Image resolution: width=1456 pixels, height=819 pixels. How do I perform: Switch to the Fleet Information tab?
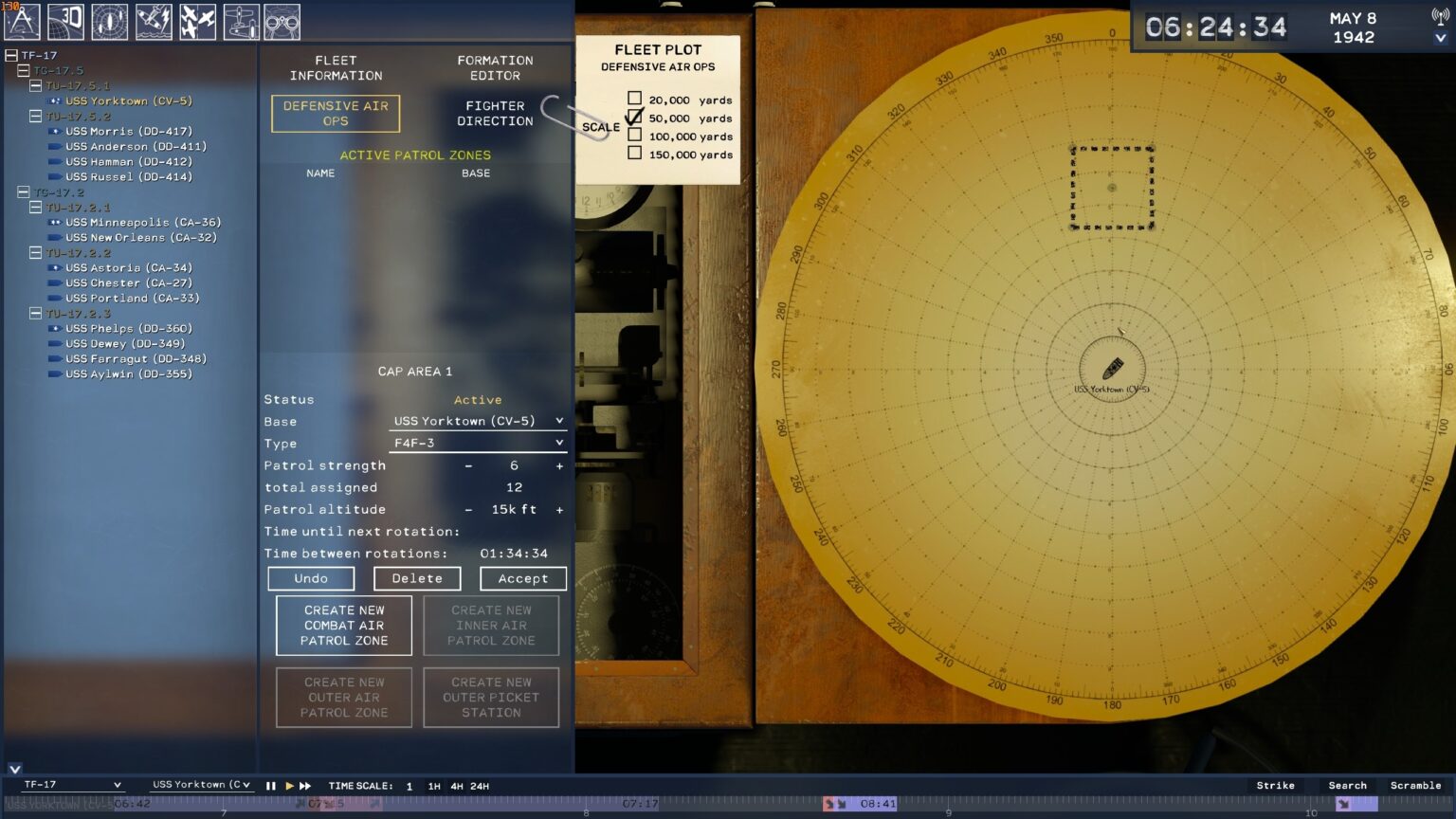336,67
